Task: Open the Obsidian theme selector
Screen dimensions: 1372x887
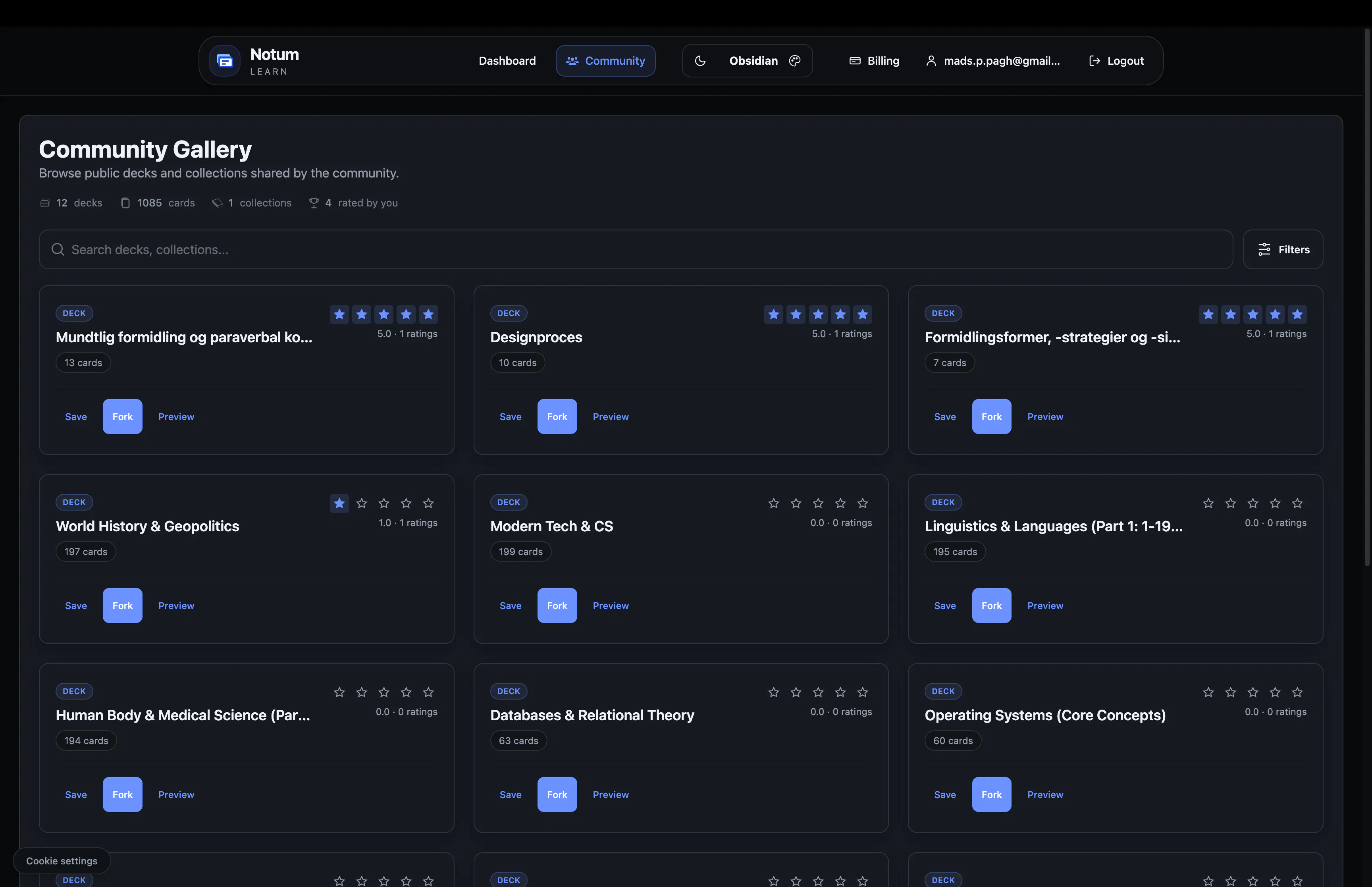Action: coord(753,60)
